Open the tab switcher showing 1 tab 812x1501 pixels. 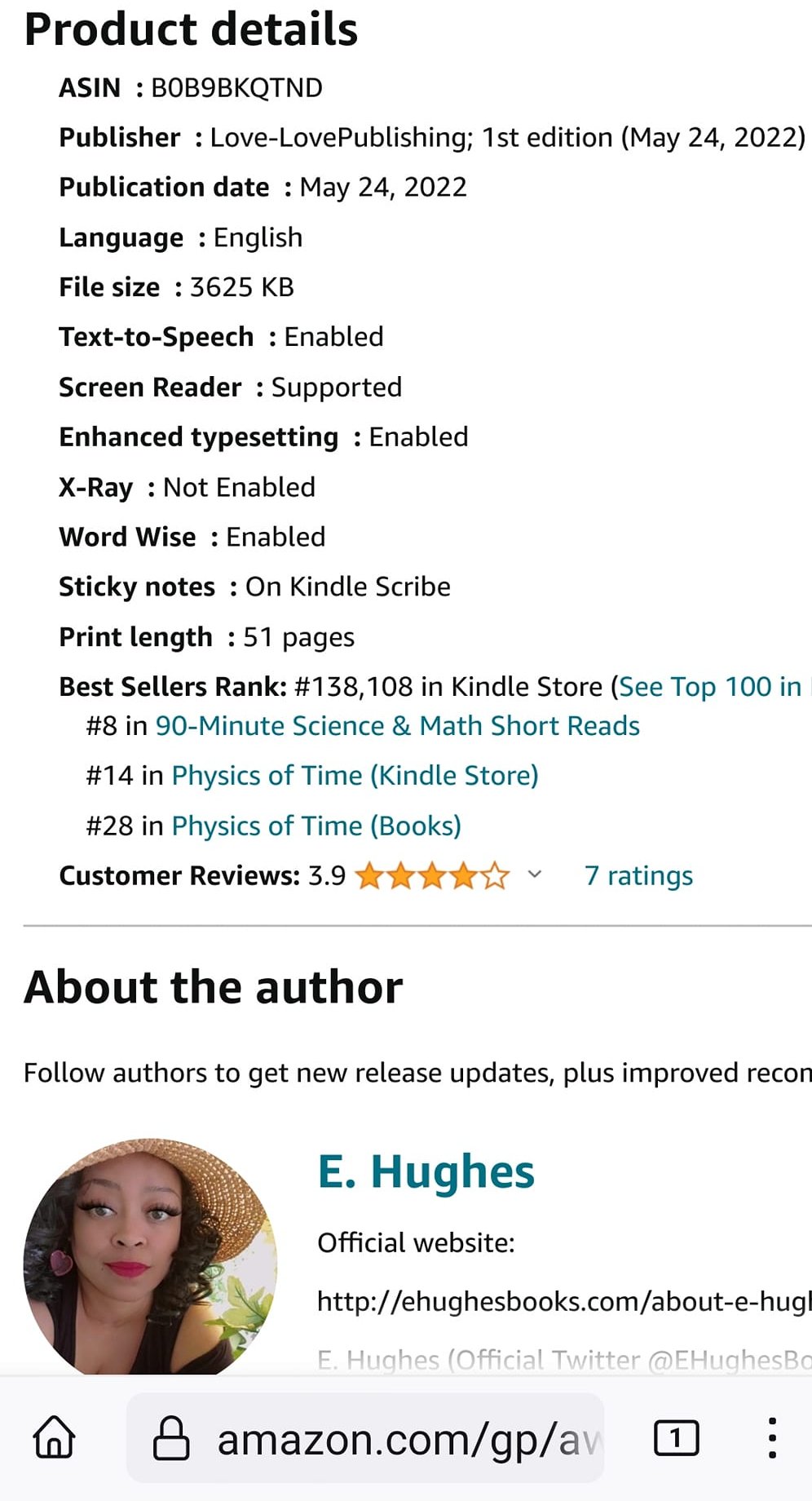(676, 1437)
